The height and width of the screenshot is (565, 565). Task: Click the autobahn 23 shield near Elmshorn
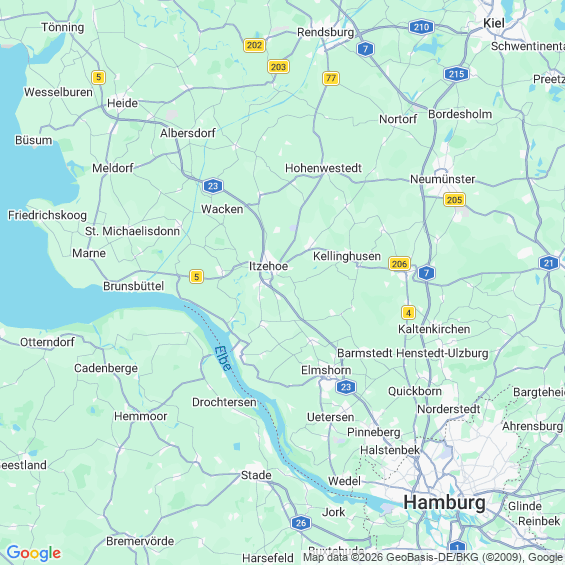pos(346,387)
